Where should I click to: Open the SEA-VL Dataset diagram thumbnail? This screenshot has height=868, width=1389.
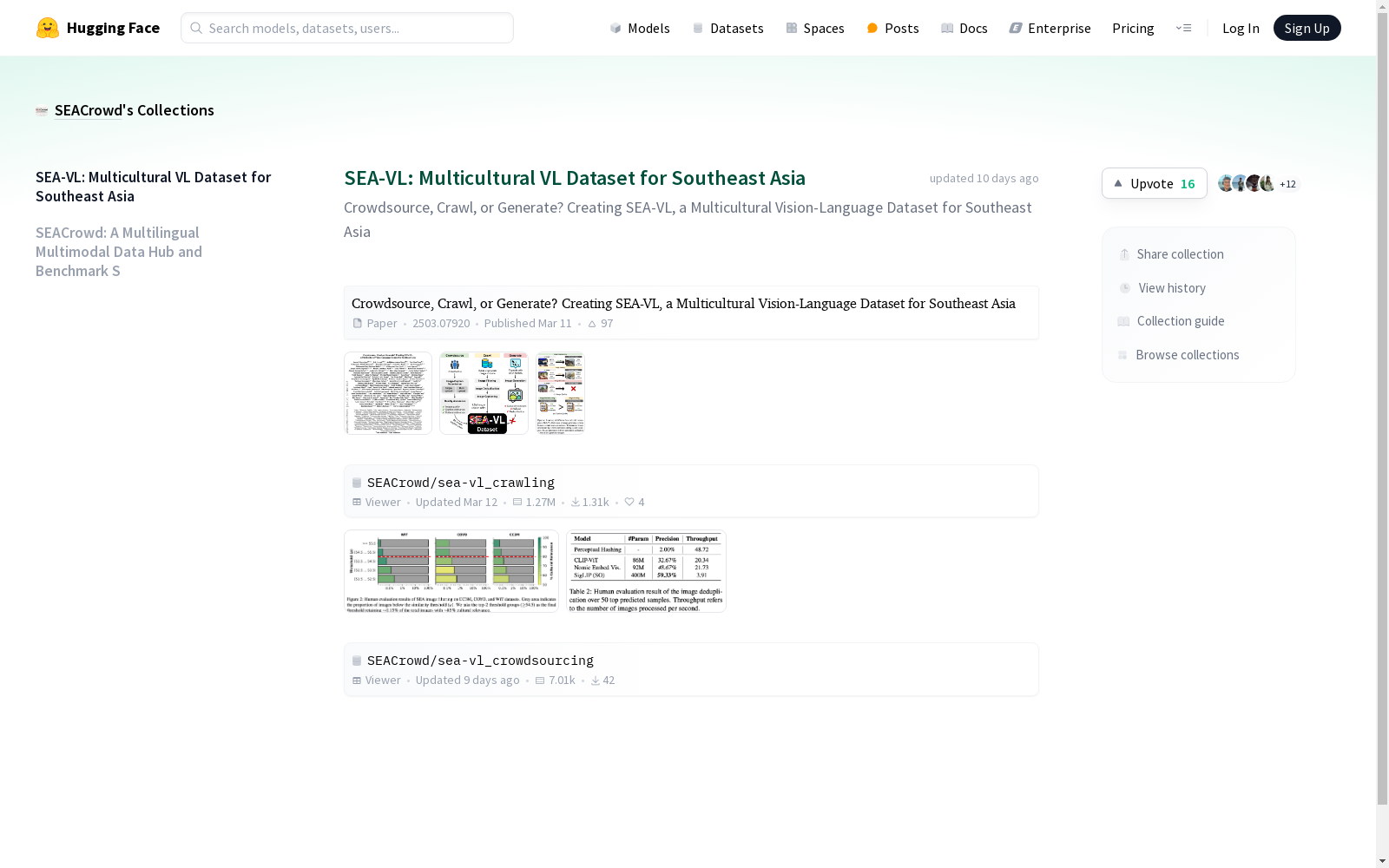[484, 393]
